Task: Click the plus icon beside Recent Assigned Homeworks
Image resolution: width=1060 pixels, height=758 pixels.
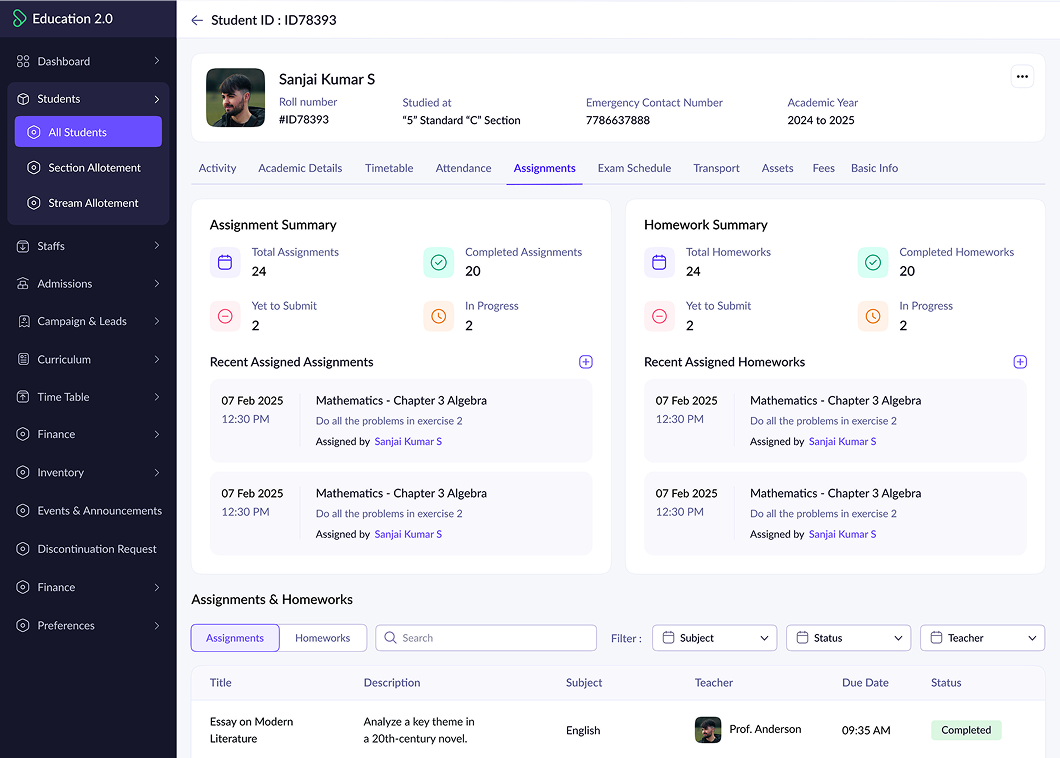Action: click(1020, 362)
